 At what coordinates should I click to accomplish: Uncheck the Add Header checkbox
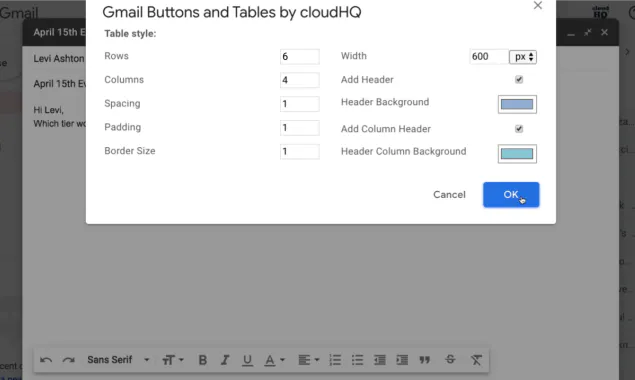[x=519, y=79]
